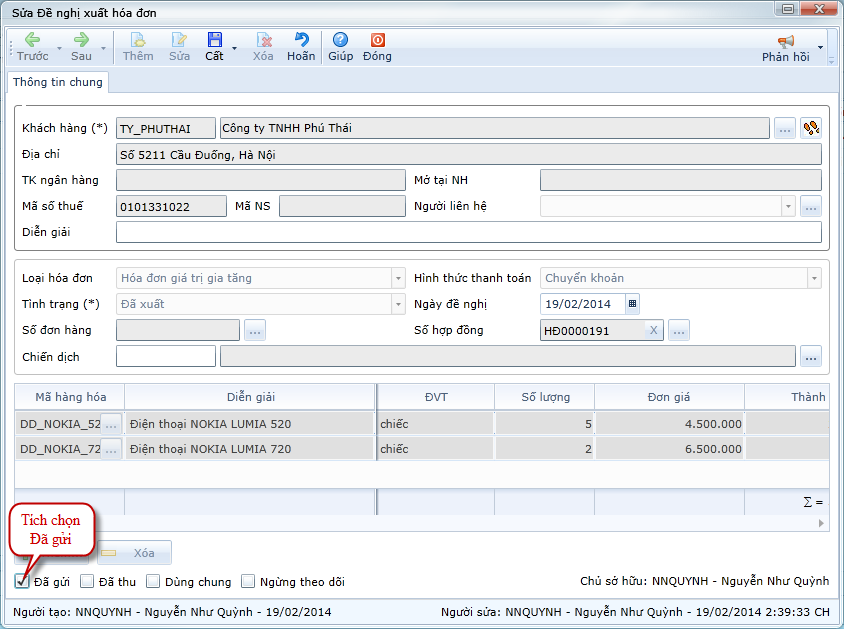Screen dimensions: 844x629
Task: Expand the Hình thức thanh toán dropdown
Action: (814, 278)
